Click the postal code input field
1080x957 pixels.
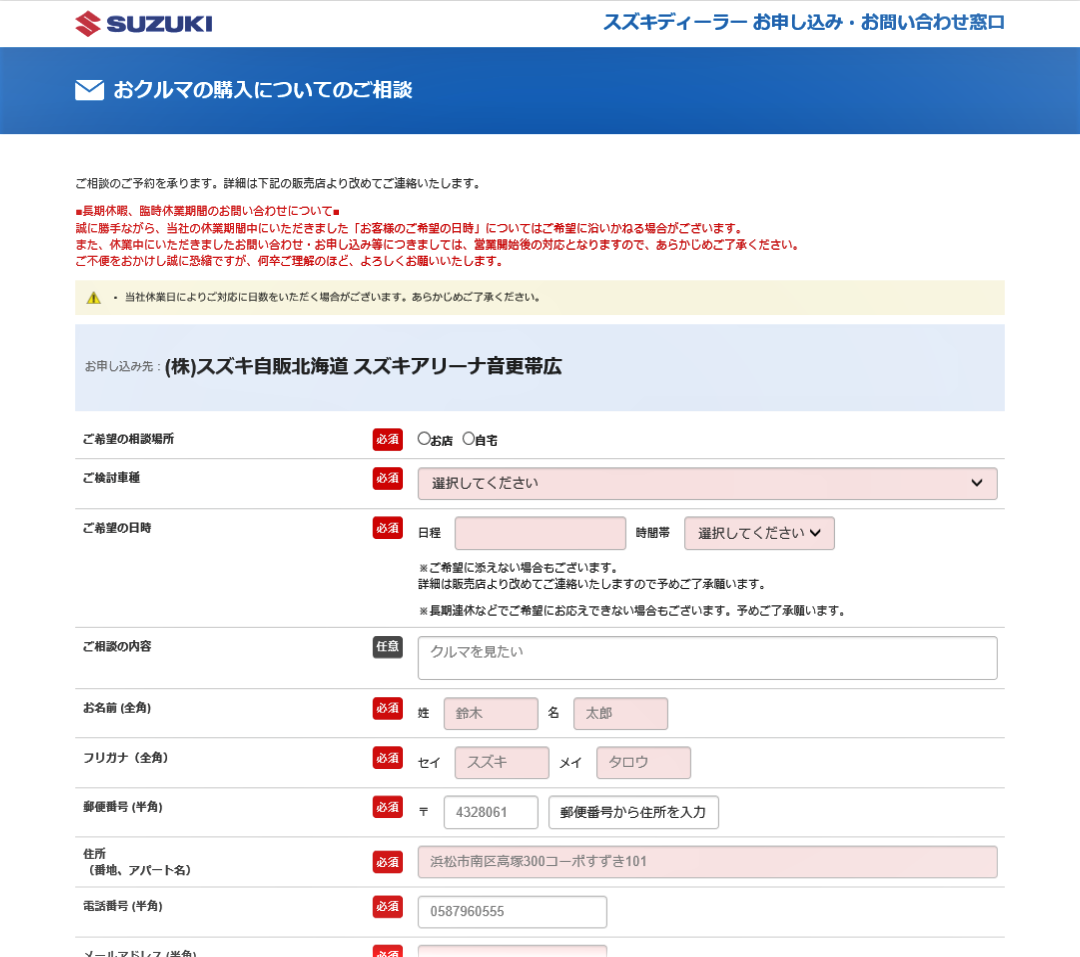491,812
